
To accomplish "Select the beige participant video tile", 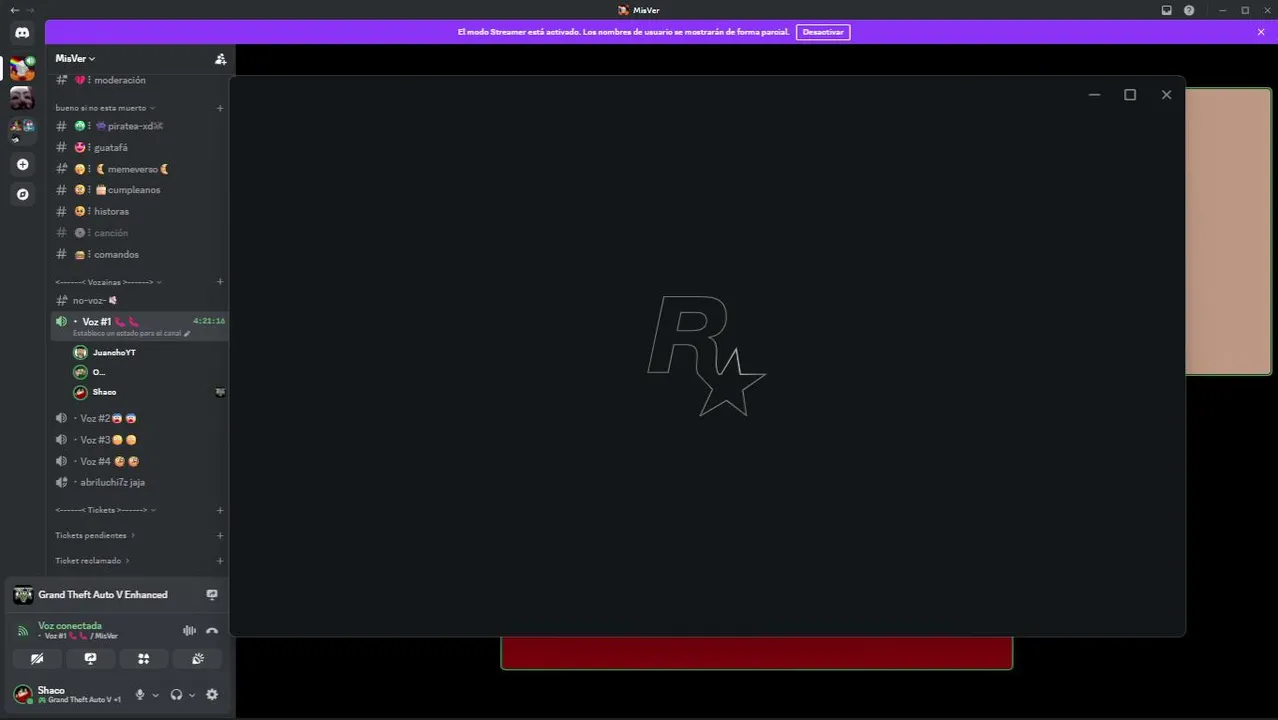I will pos(1229,232).
